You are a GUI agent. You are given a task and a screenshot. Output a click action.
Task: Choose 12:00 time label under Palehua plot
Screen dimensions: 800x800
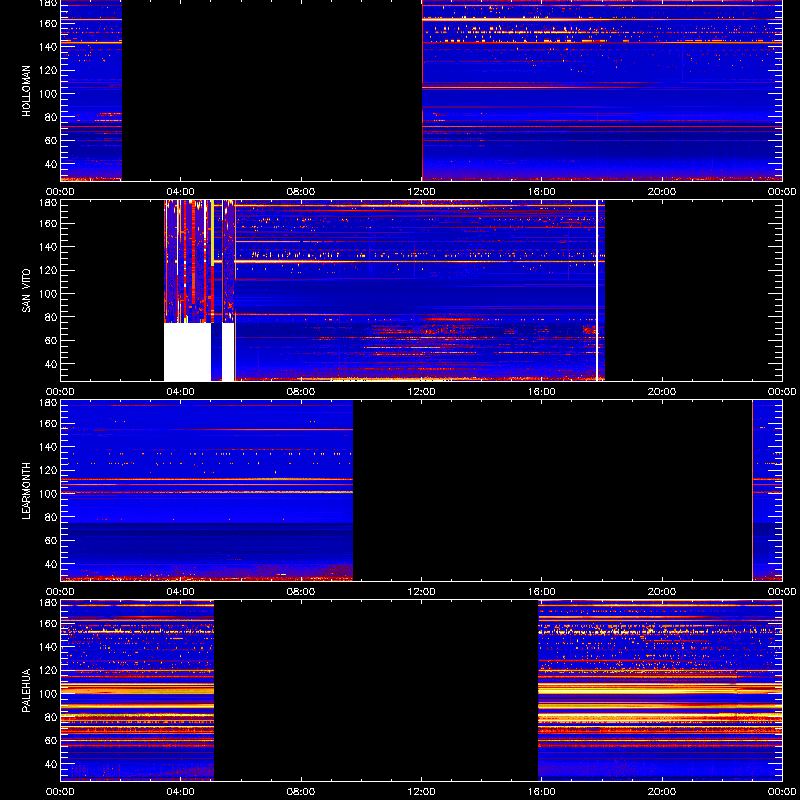pyautogui.click(x=421, y=792)
